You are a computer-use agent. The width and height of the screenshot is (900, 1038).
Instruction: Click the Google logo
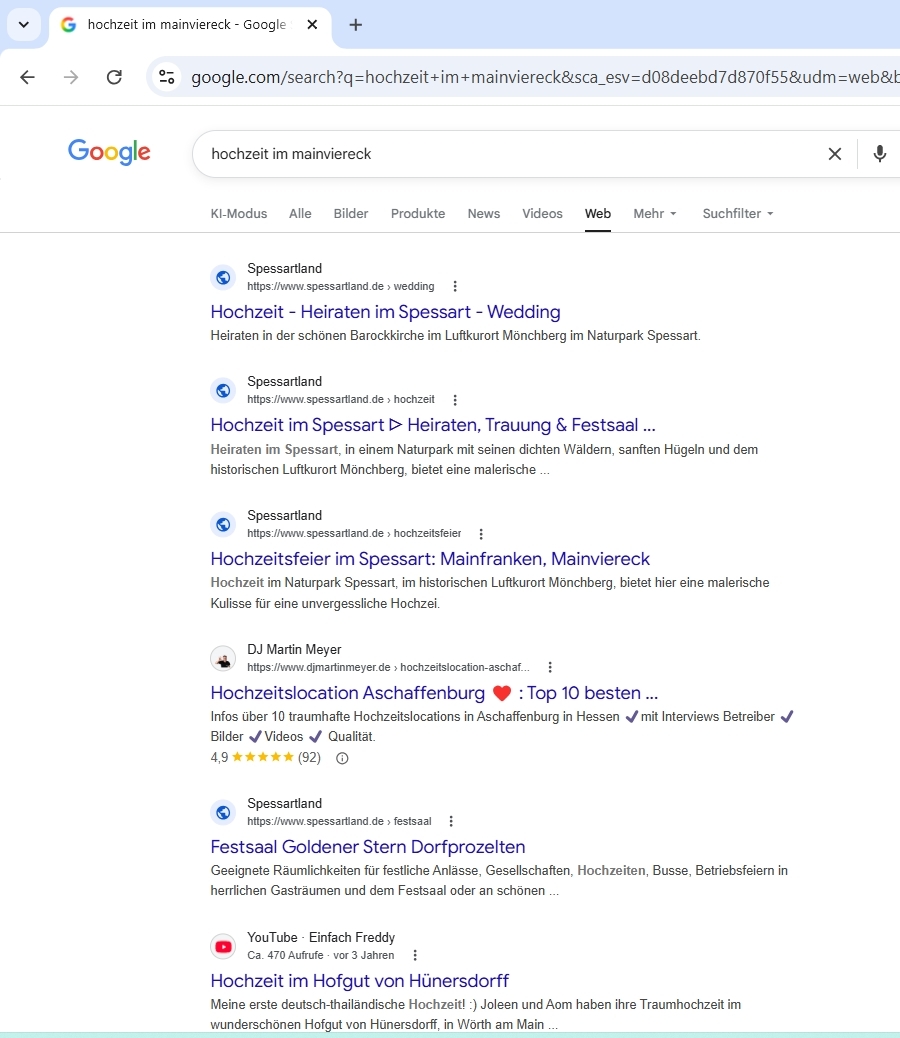(109, 152)
